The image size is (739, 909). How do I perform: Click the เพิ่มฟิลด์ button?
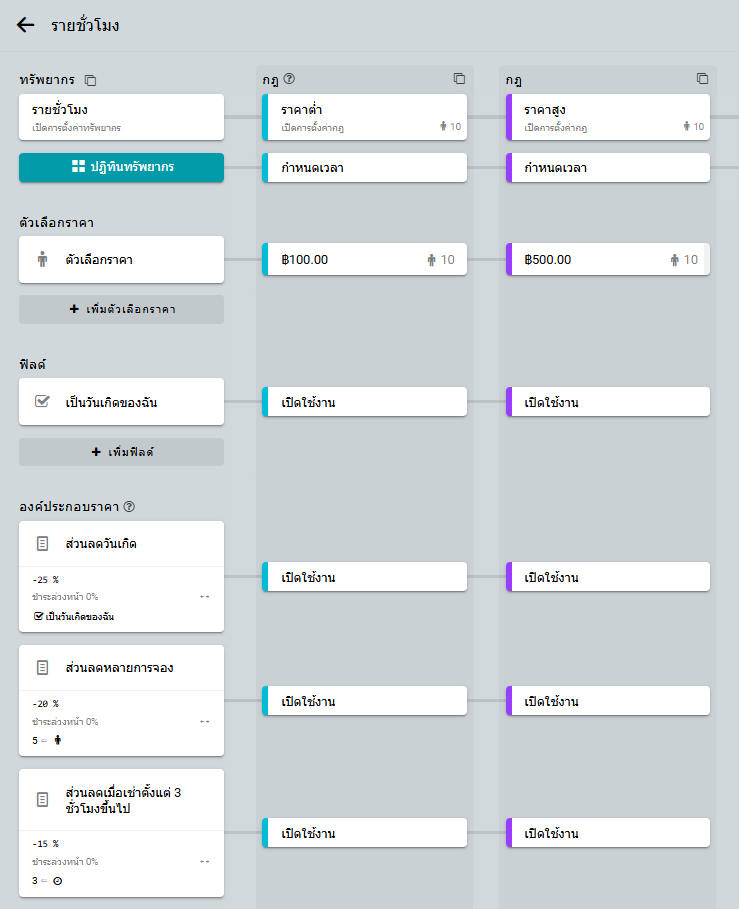click(x=121, y=452)
